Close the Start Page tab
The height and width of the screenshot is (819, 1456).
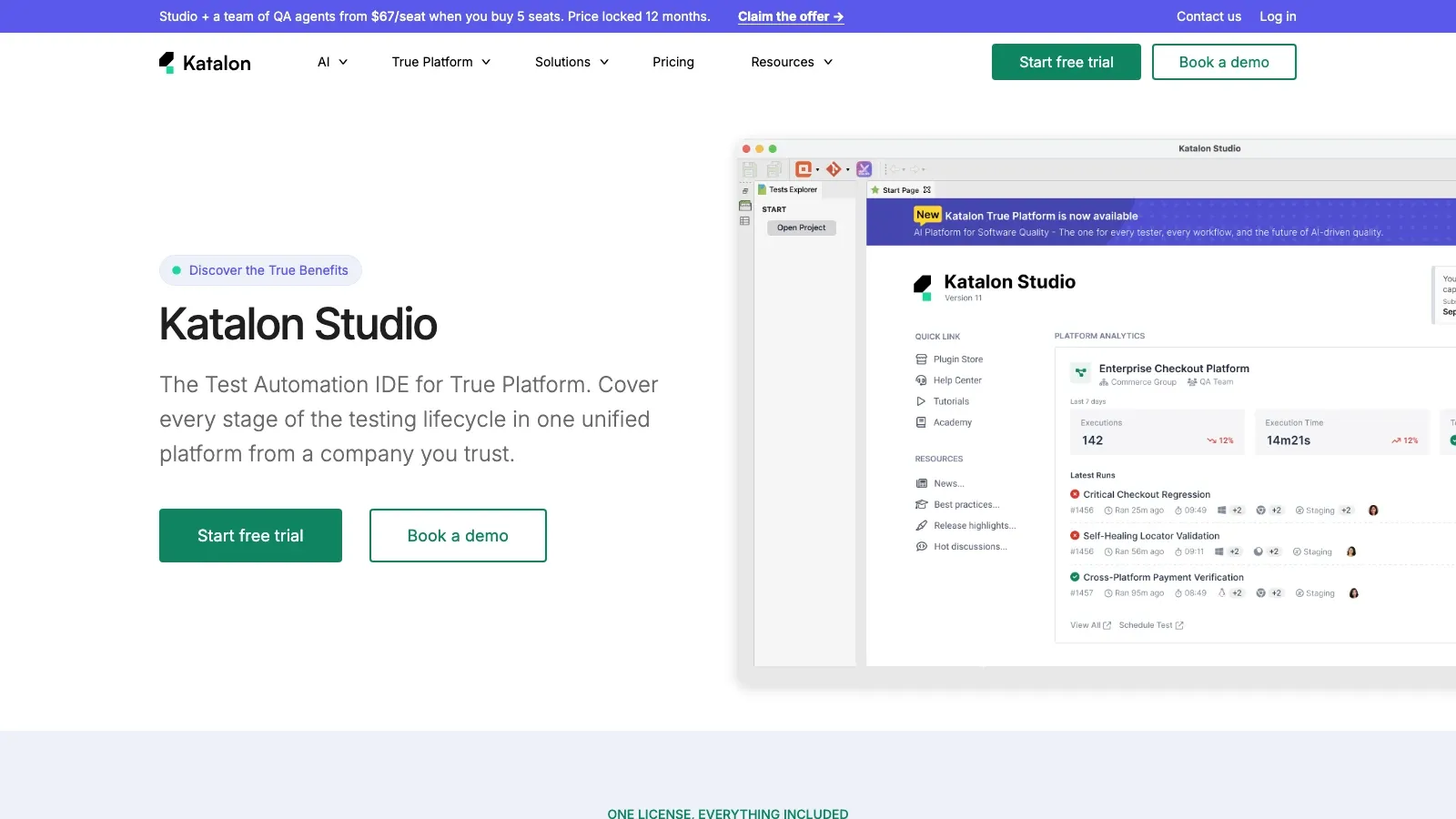pos(927,190)
